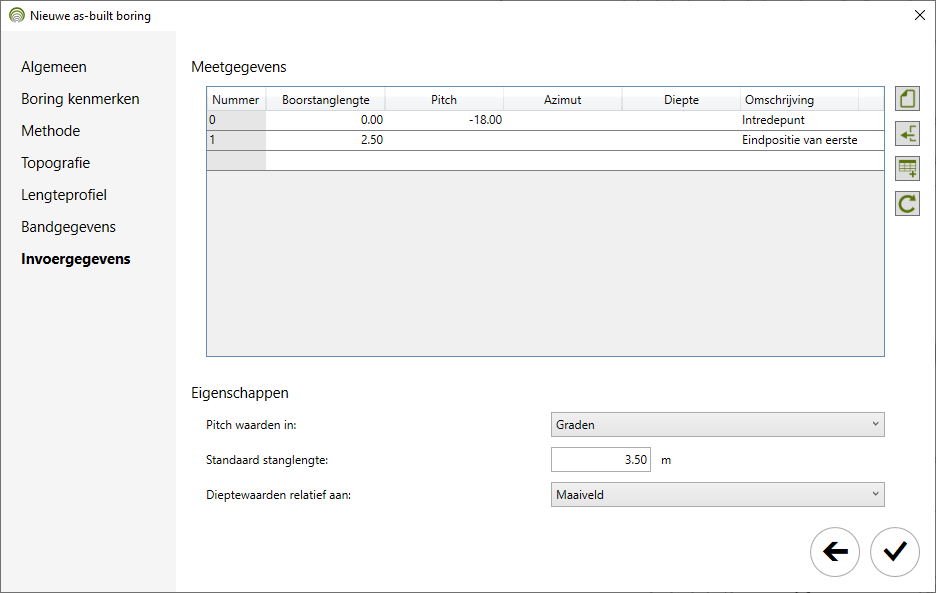Close the Nieuwe as-built boring window
This screenshot has height=593, width=936.
pos(919,16)
